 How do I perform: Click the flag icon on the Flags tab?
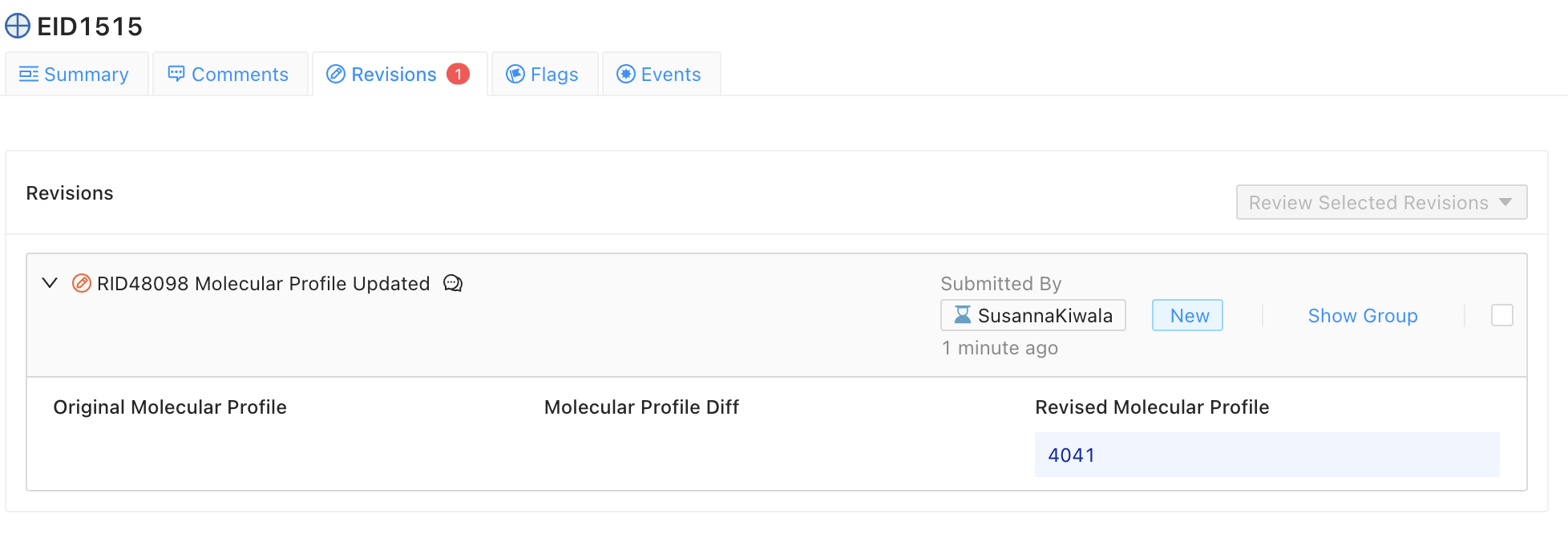[x=515, y=74]
